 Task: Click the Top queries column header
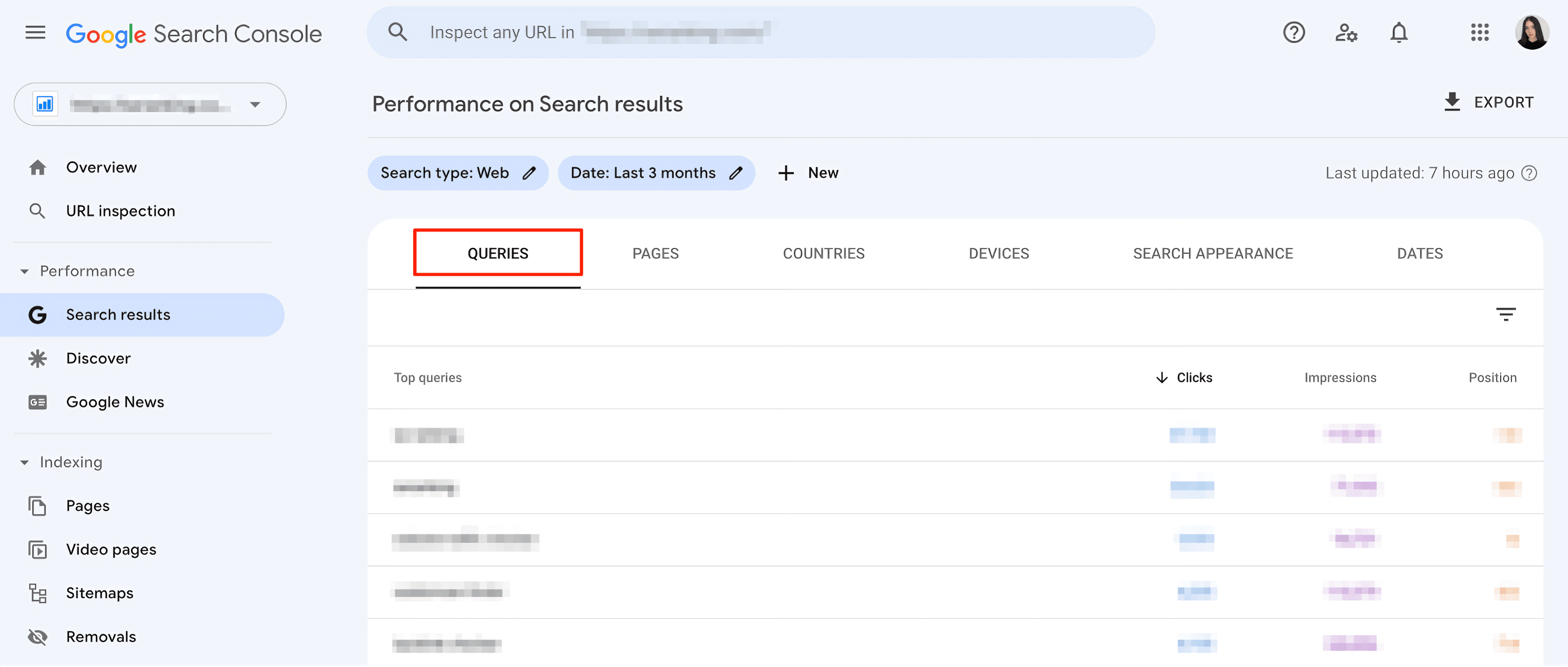[427, 378]
